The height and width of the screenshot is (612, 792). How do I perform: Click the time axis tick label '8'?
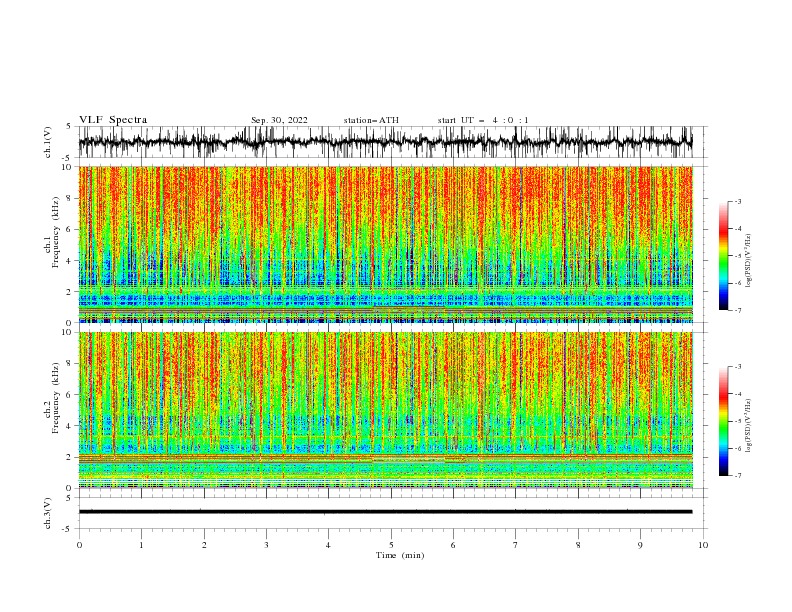pyautogui.click(x=578, y=545)
